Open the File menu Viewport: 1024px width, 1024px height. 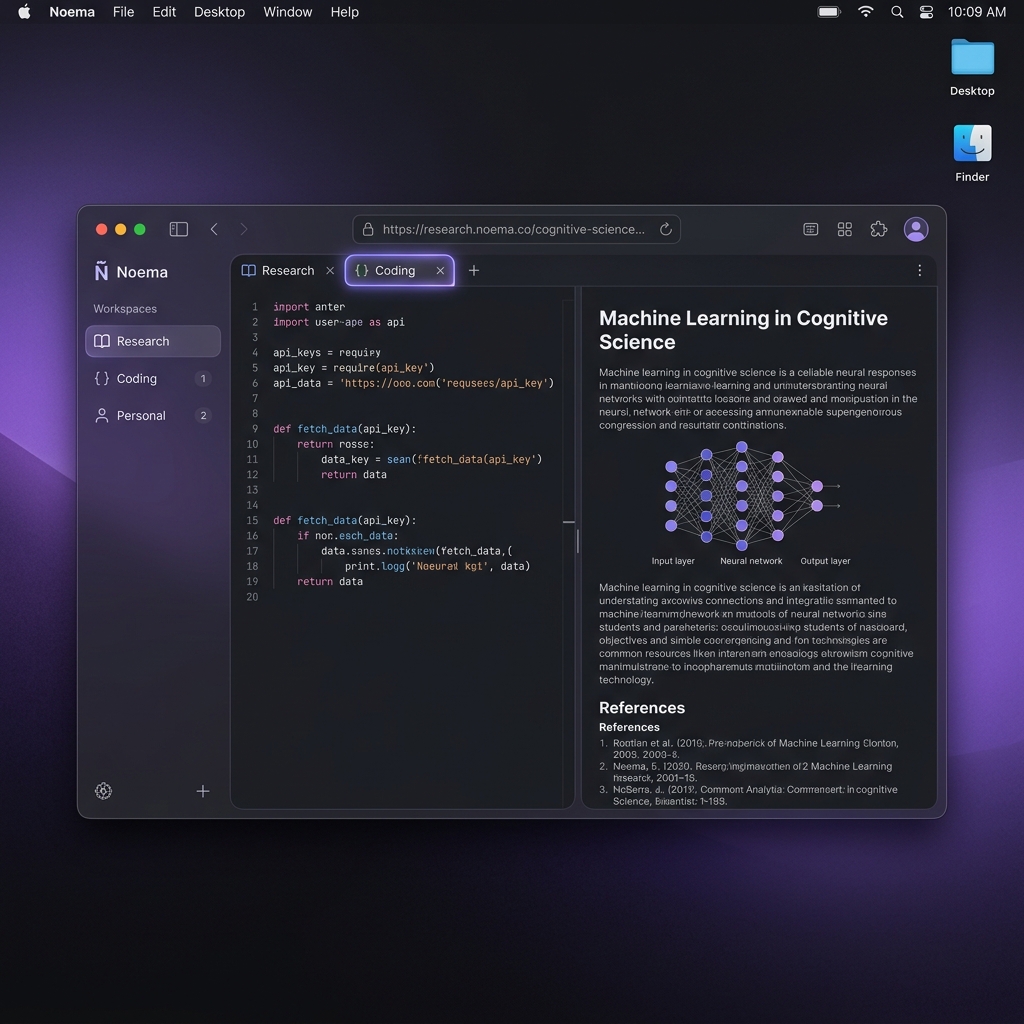tap(123, 12)
